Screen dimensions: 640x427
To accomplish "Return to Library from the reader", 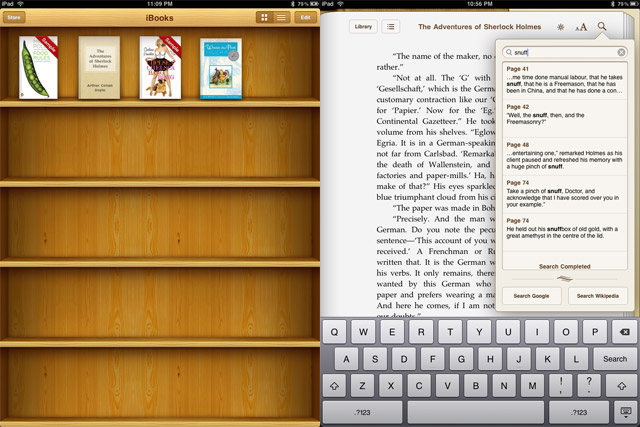I will [x=363, y=27].
